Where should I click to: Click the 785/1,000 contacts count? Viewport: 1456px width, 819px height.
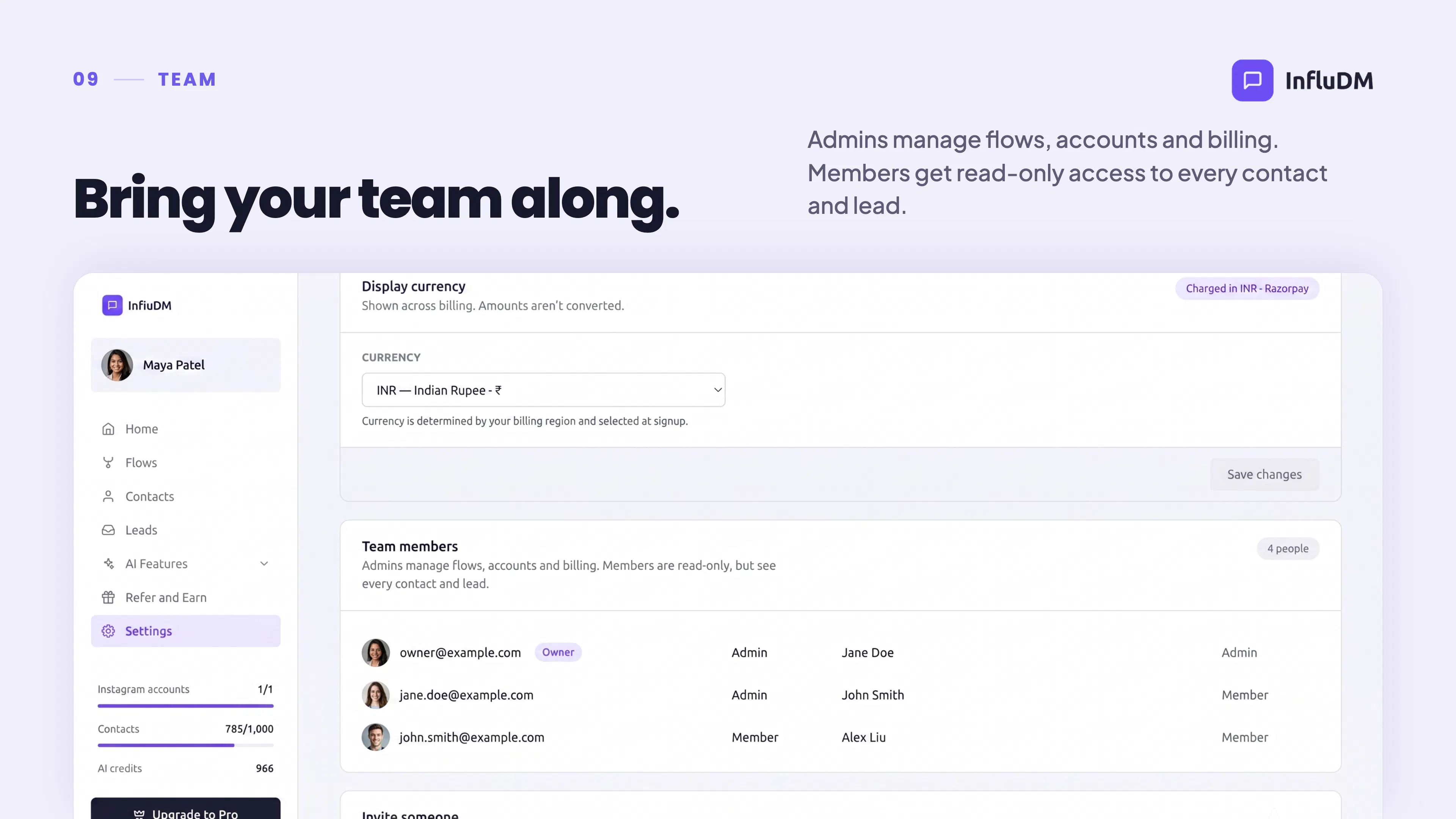pos(249,729)
